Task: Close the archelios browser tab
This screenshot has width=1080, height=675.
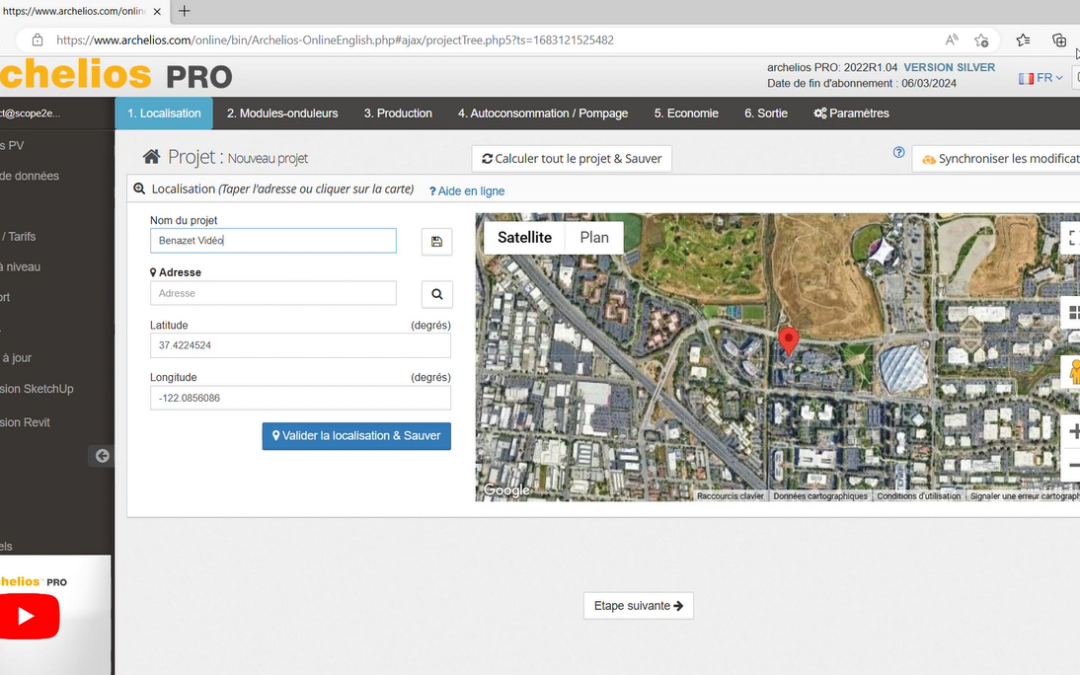Action: click(157, 11)
